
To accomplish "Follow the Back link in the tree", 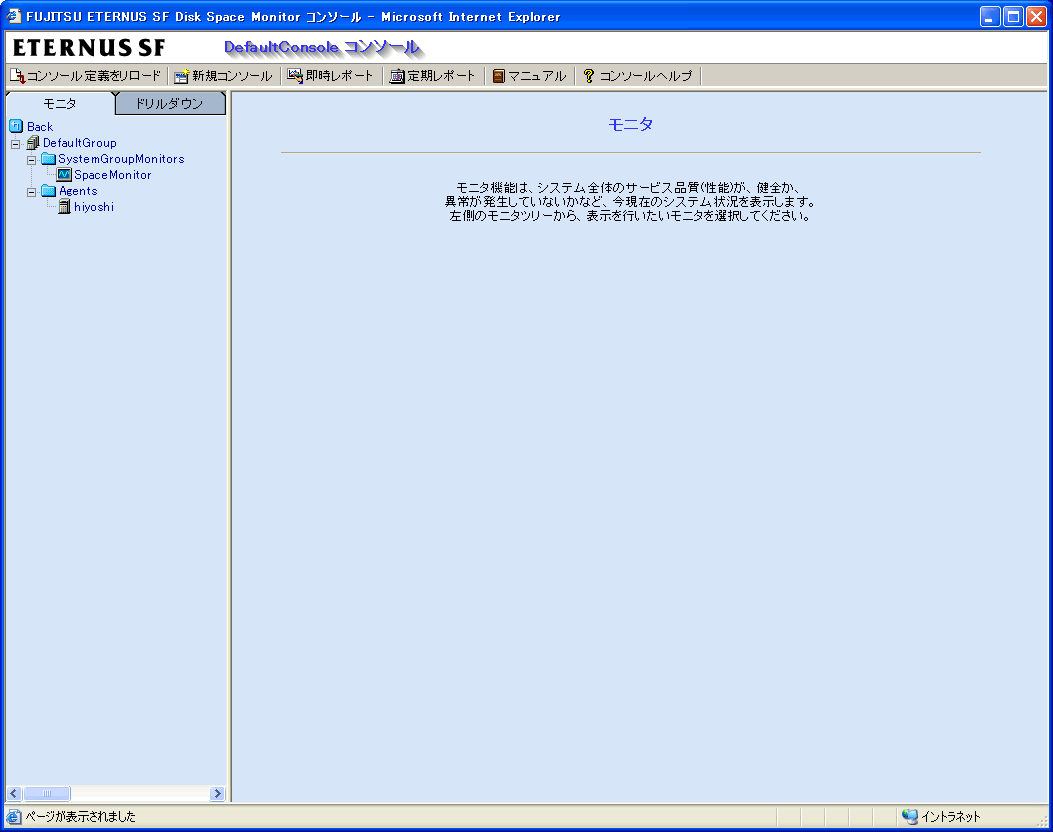I will pyautogui.click(x=40, y=126).
